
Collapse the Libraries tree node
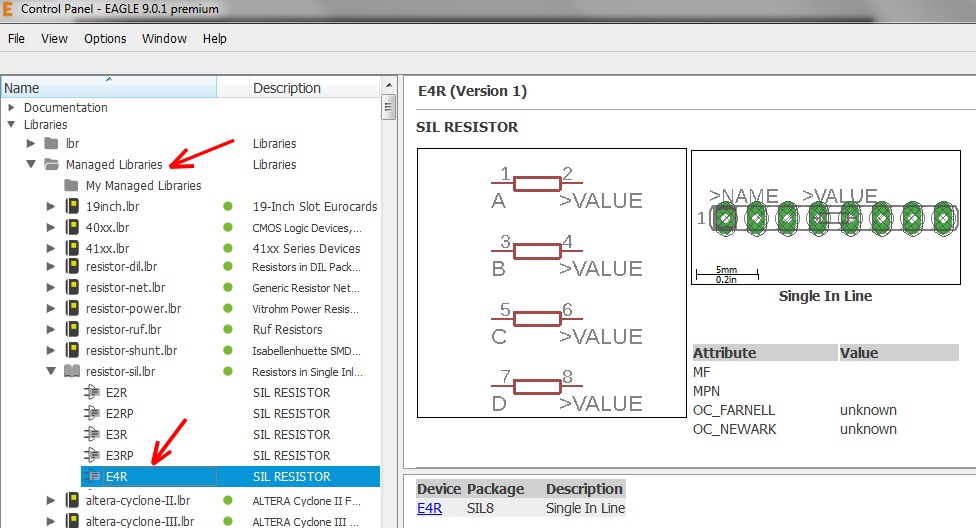pos(11,124)
